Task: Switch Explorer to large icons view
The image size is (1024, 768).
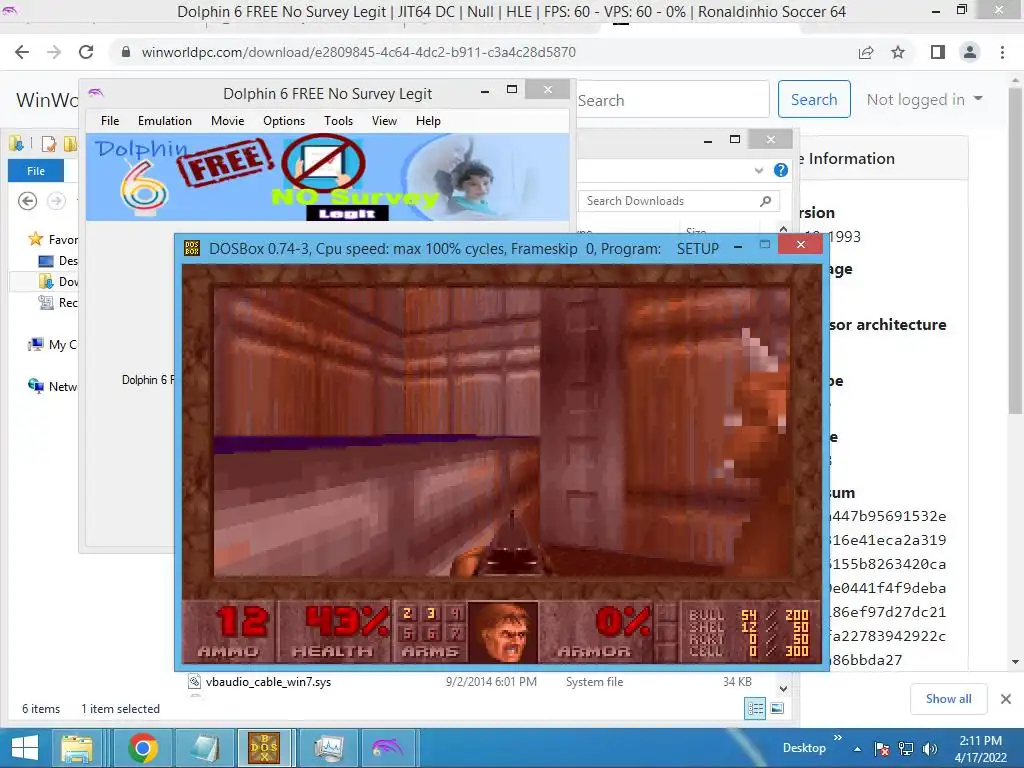Action: (777, 709)
